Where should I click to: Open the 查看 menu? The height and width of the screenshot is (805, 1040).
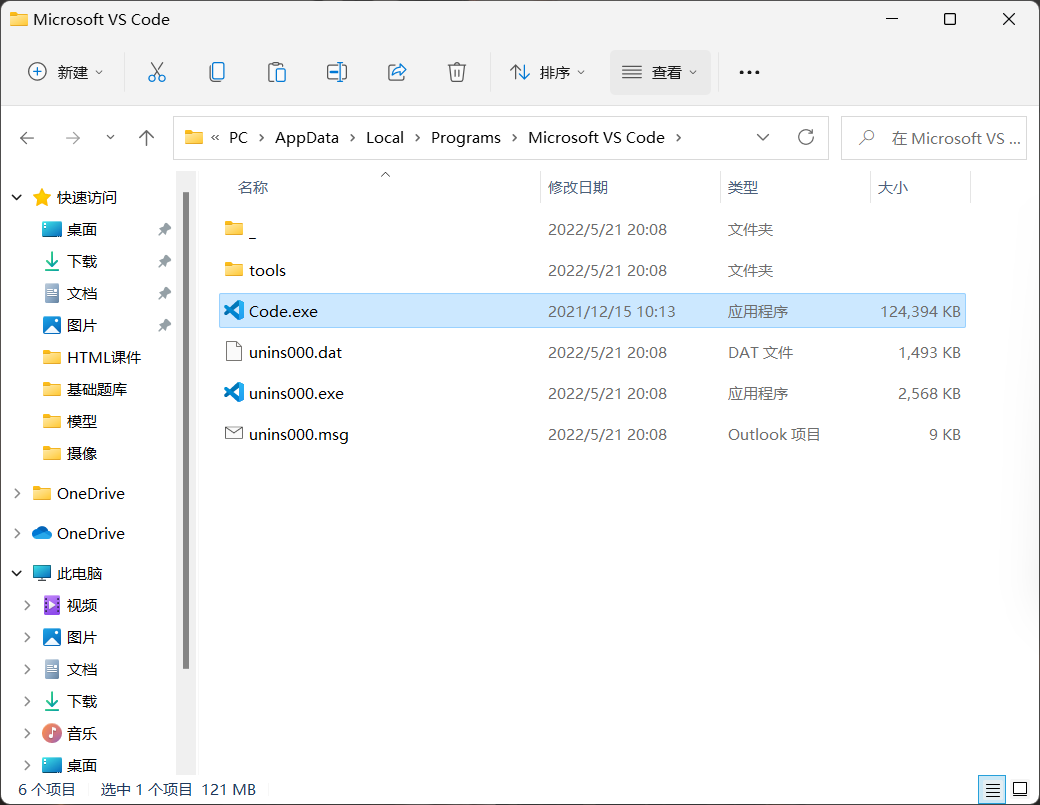point(660,72)
